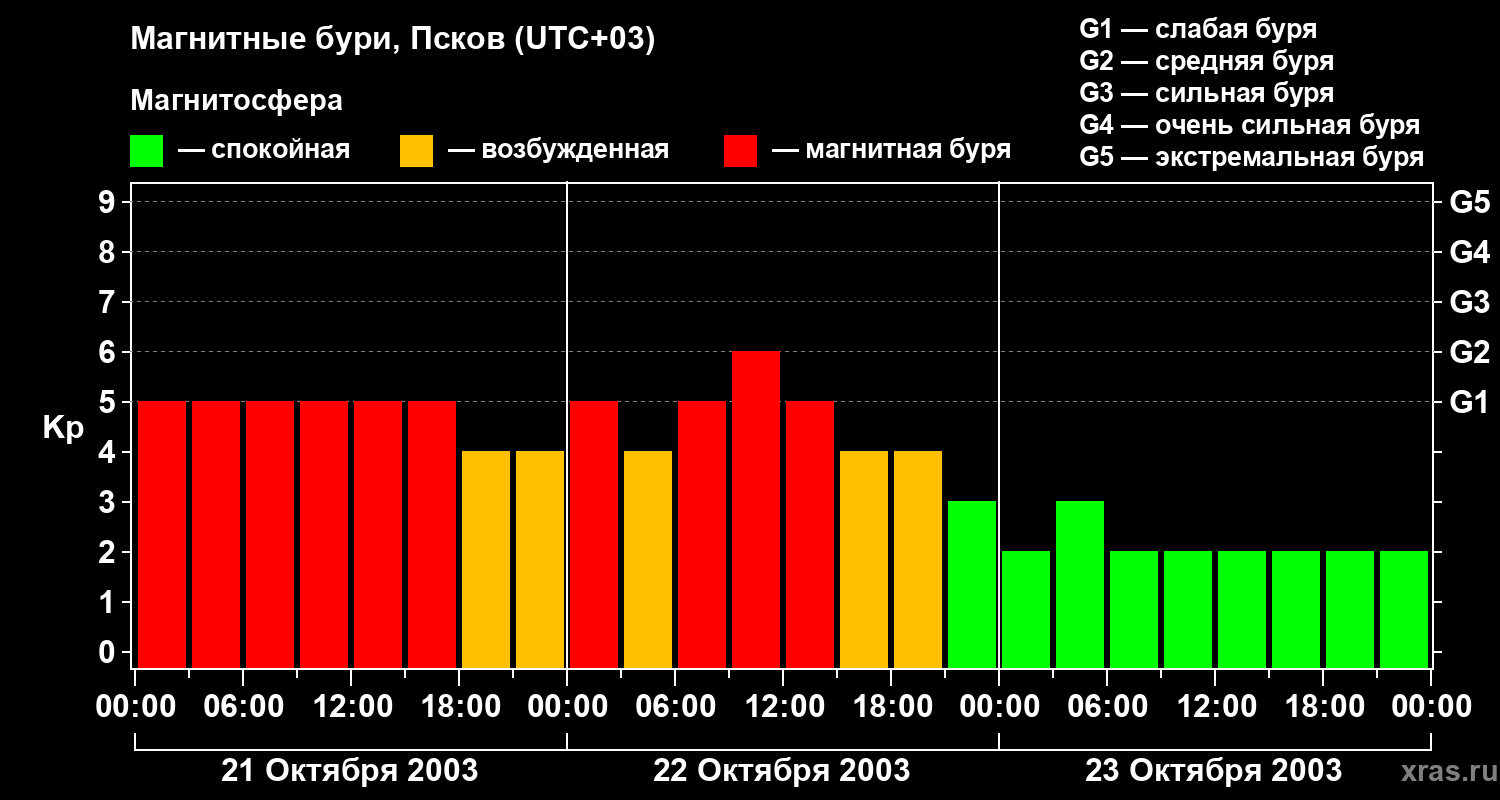The image size is (1500, 800).
Task: Select the tallest red bar at Kp 6
Action: (755, 509)
